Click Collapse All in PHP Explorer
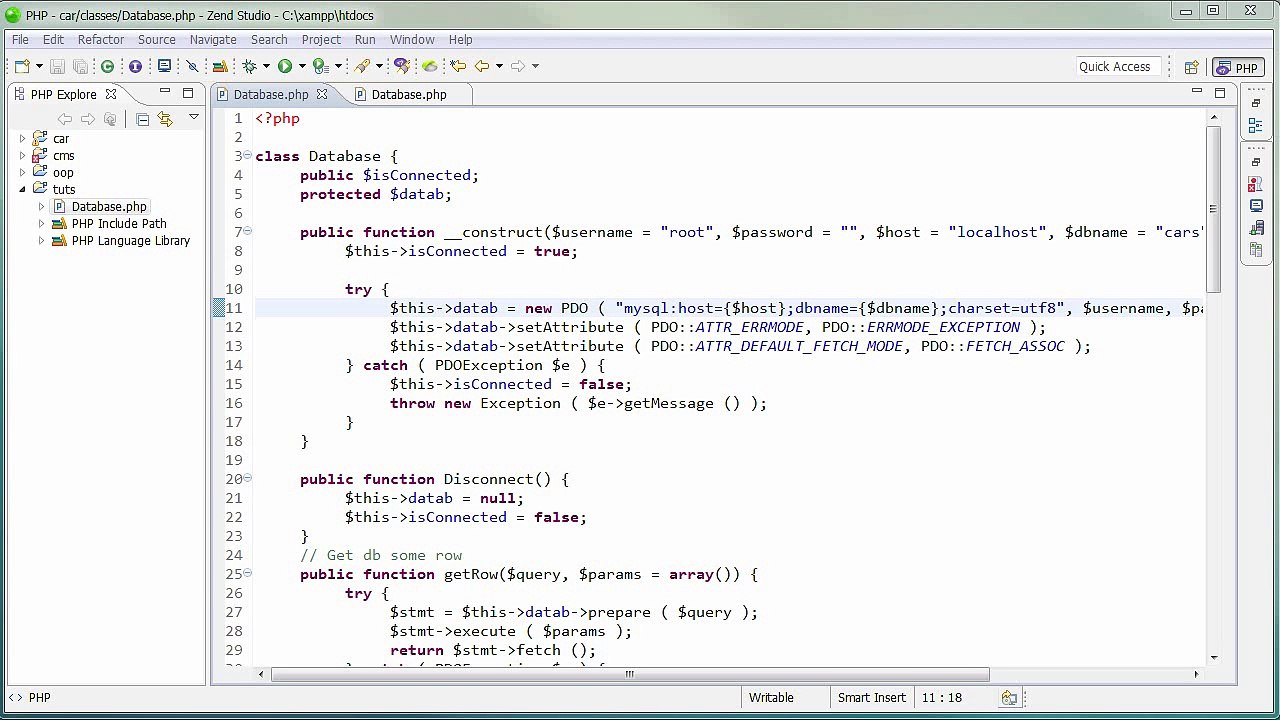 [142, 119]
